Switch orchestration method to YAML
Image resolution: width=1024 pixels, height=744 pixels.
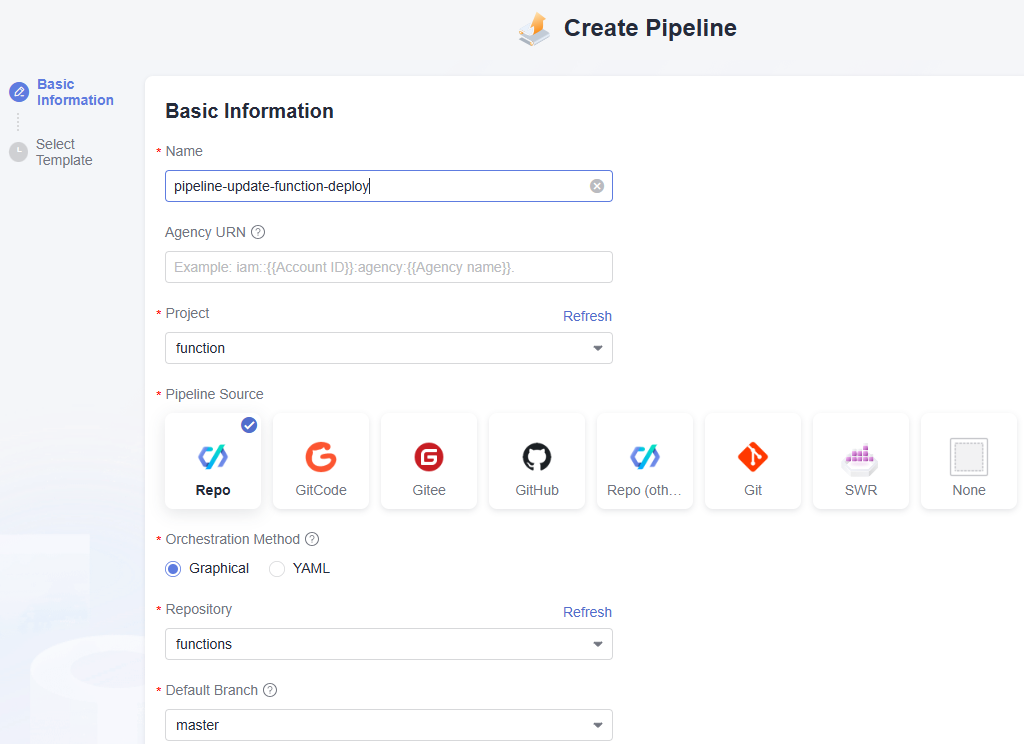278,568
